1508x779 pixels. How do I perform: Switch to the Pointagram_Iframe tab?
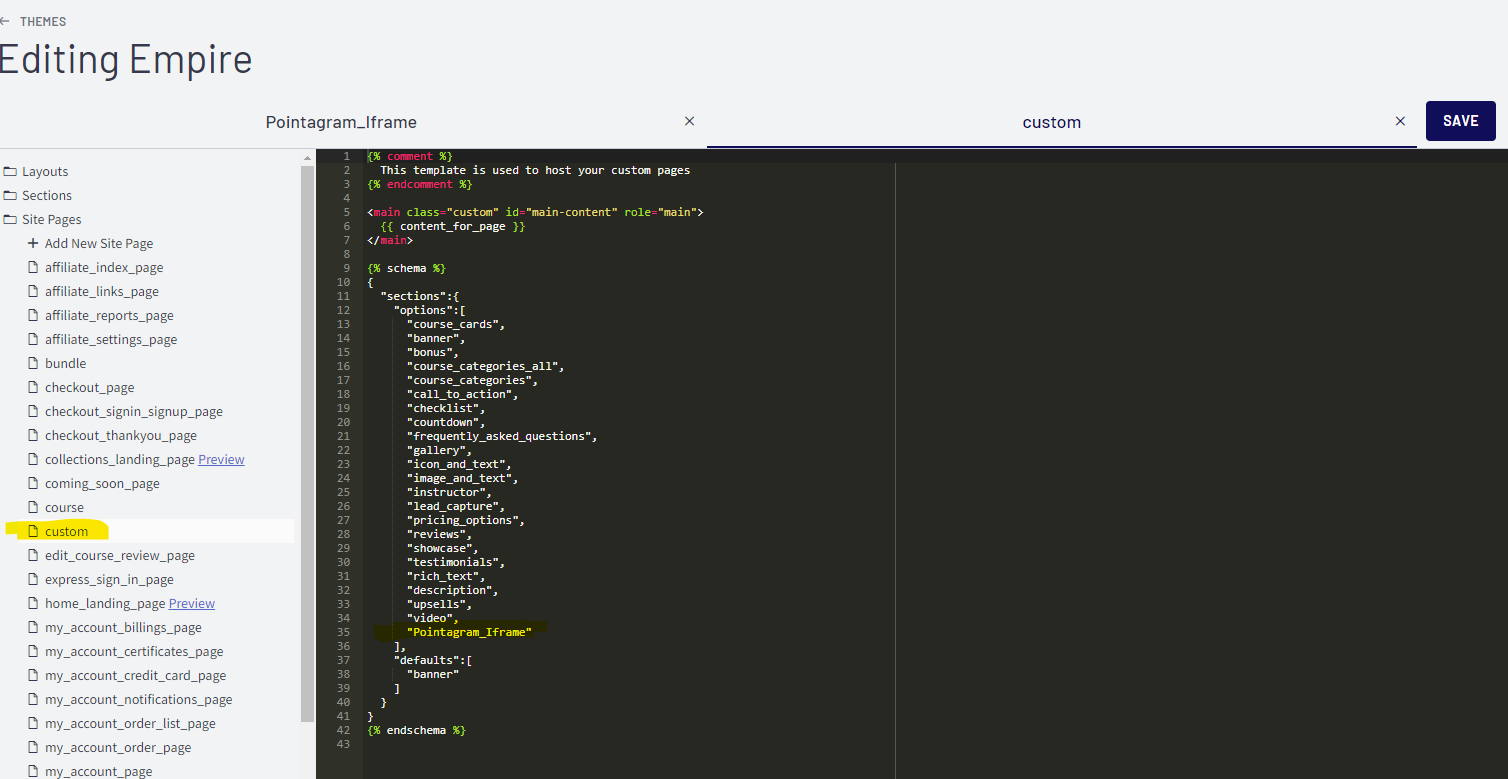pos(341,122)
